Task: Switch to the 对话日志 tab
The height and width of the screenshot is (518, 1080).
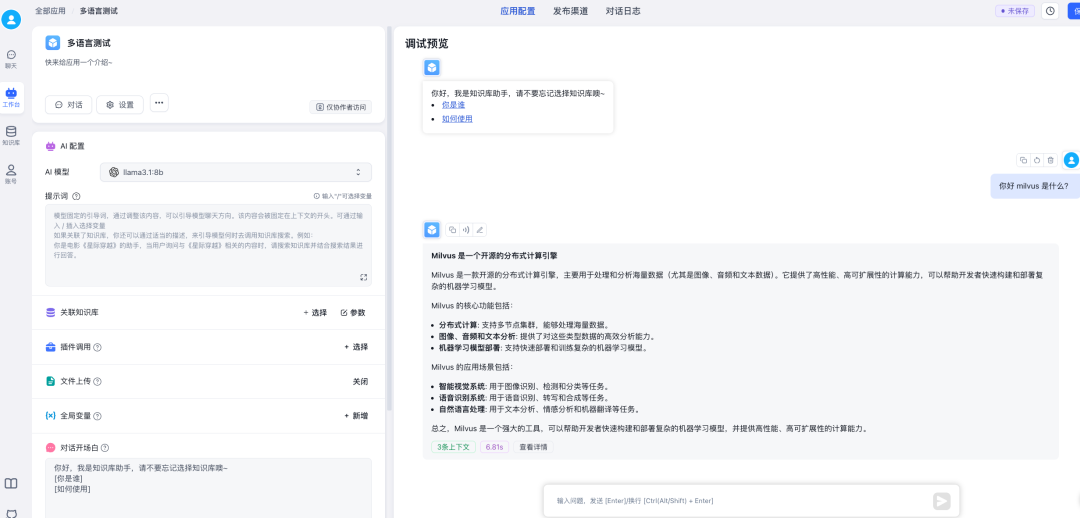Action: [622, 11]
